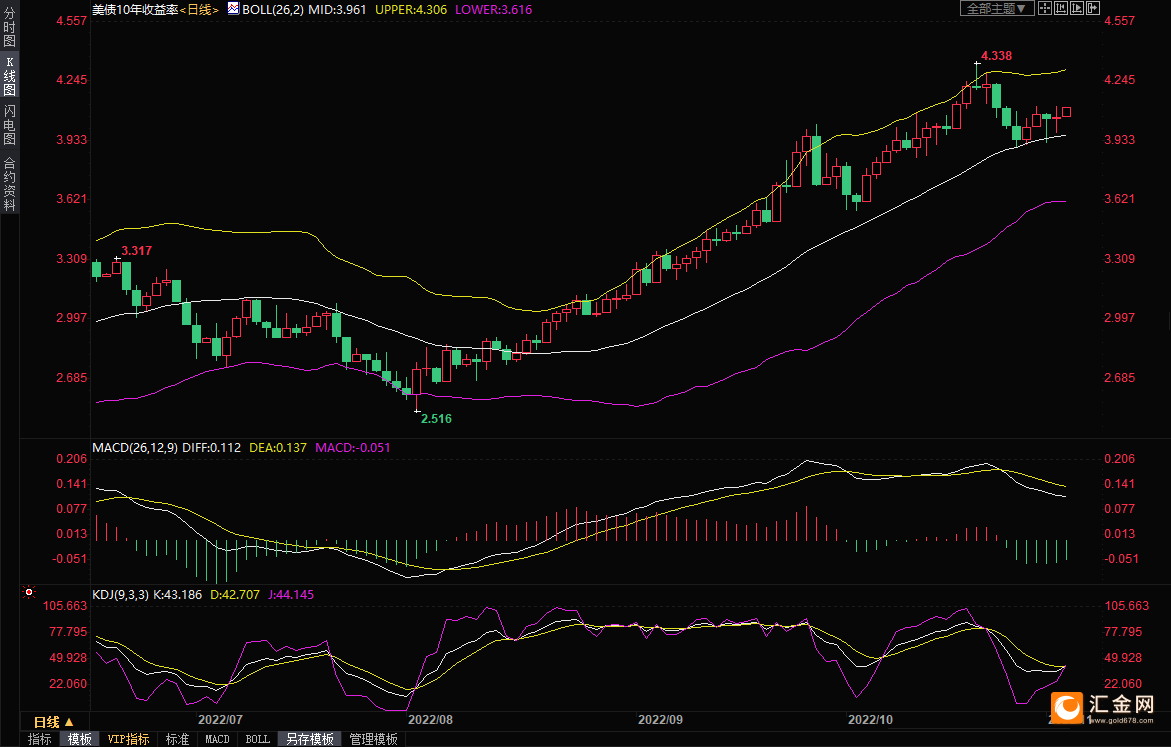Click the 2022/10 date axis label
The height and width of the screenshot is (747, 1171).
click(x=870, y=719)
